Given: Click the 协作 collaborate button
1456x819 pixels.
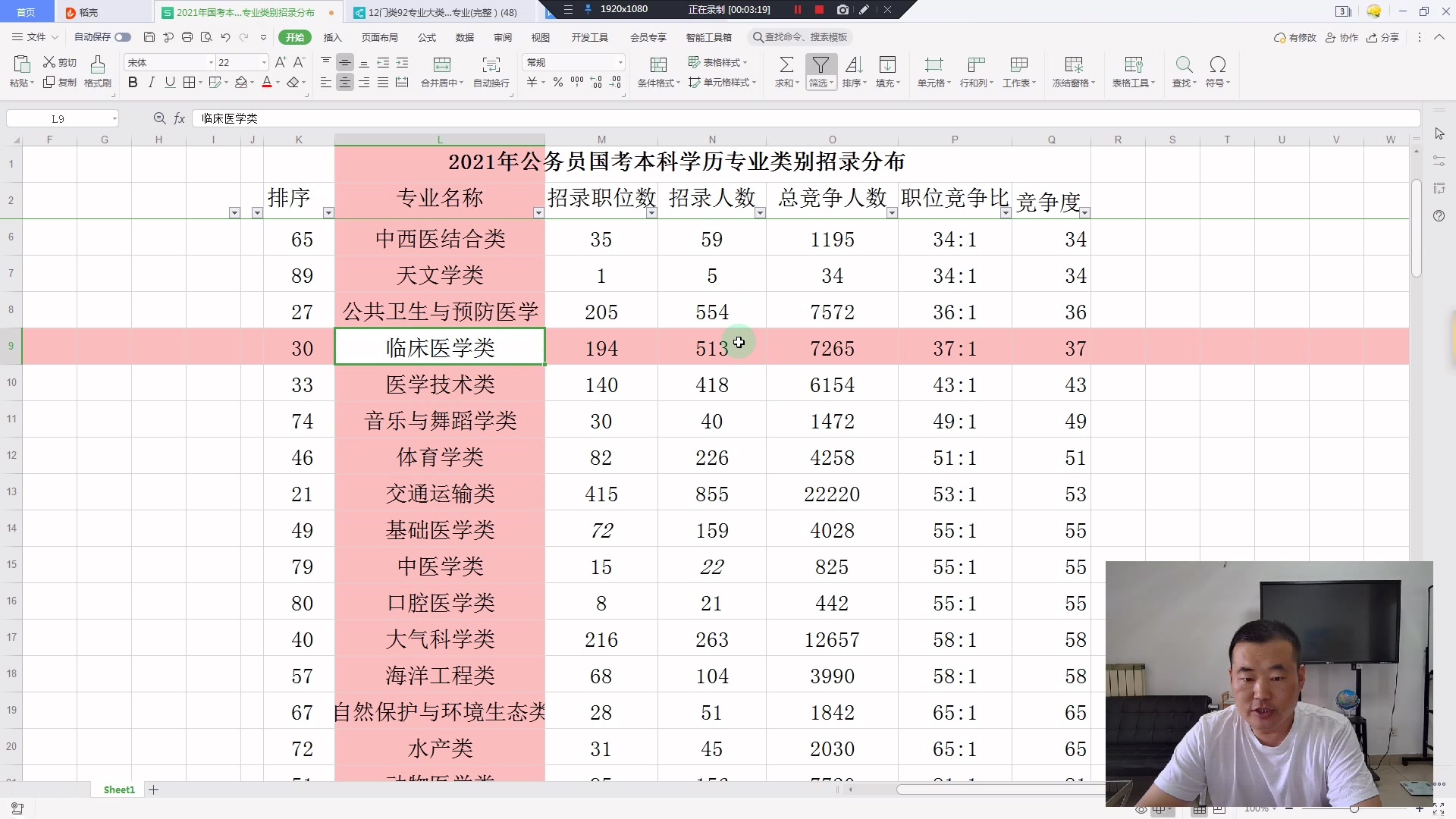Looking at the screenshot, I should click(1341, 37).
